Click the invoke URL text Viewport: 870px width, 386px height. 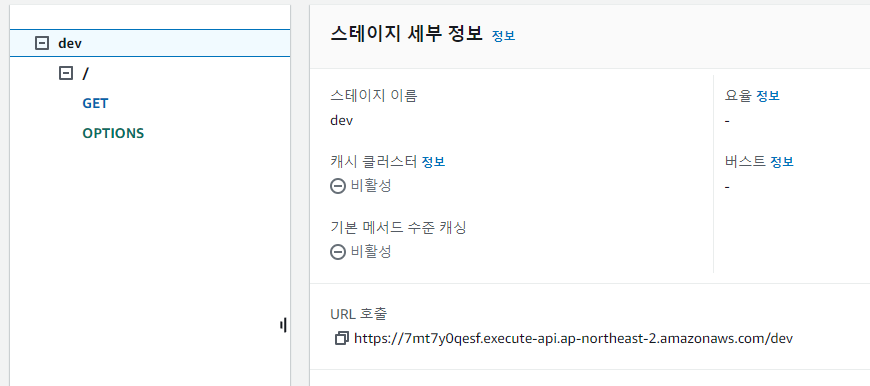(x=574, y=338)
